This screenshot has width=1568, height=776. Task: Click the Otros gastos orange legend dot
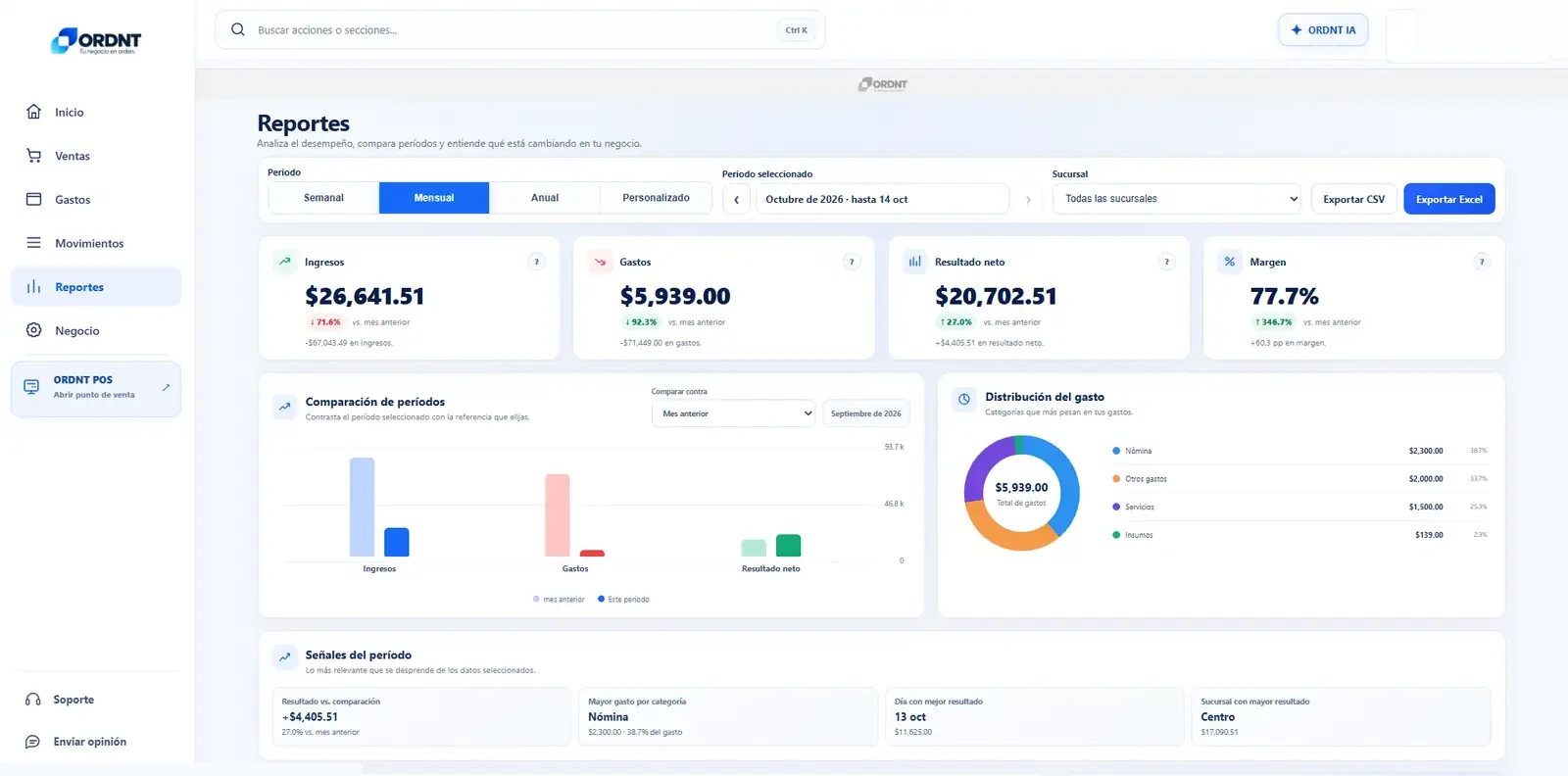[1116, 479]
